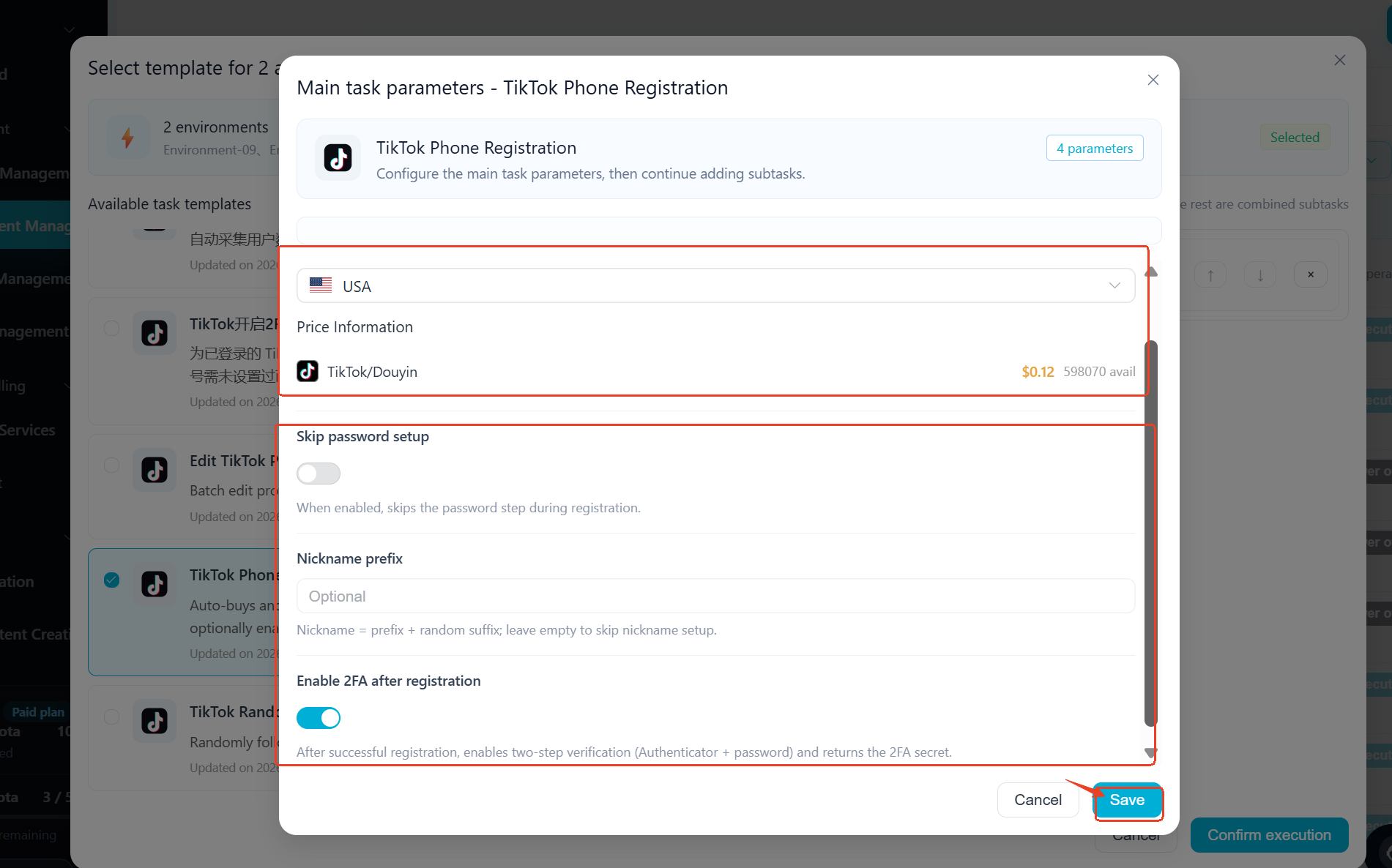Click the USA flag icon

pos(321,285)
